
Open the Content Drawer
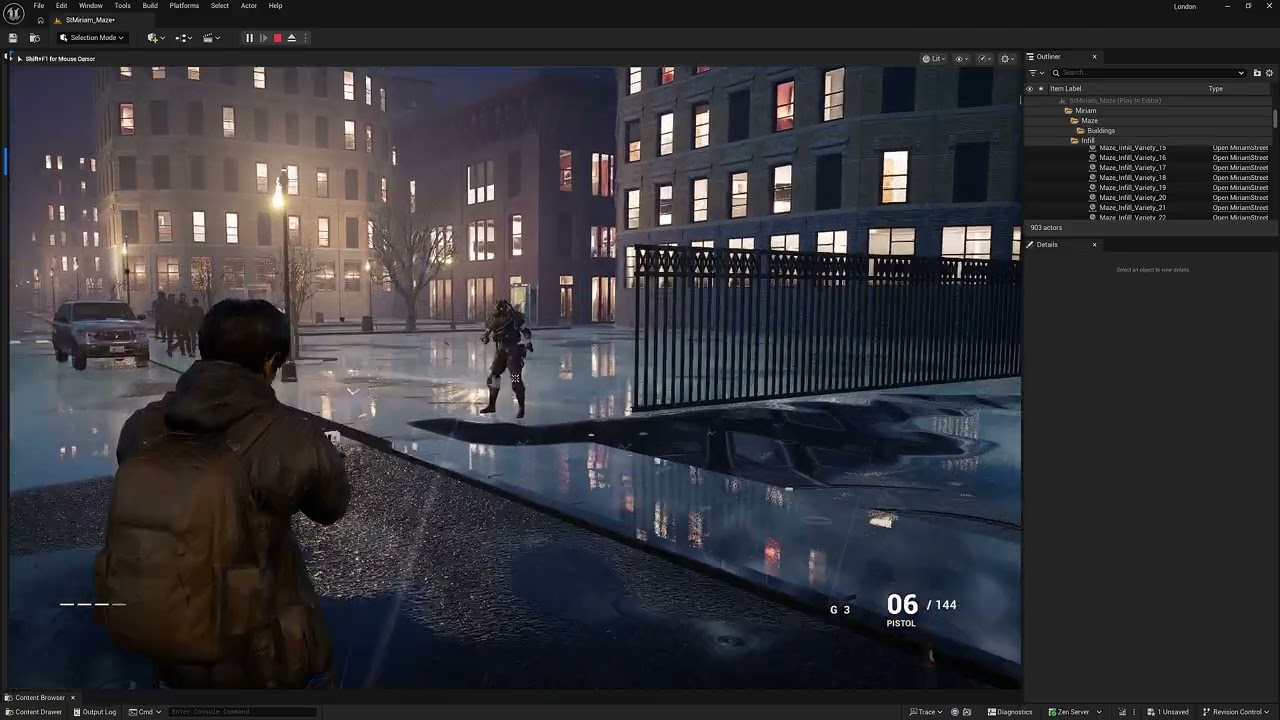pyautogui.click(x=33, y=712)
